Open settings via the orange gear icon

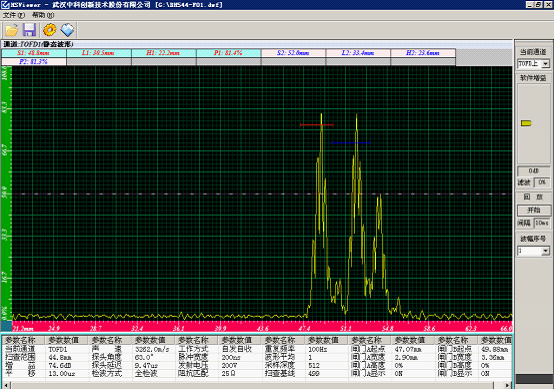click(50, 30)
